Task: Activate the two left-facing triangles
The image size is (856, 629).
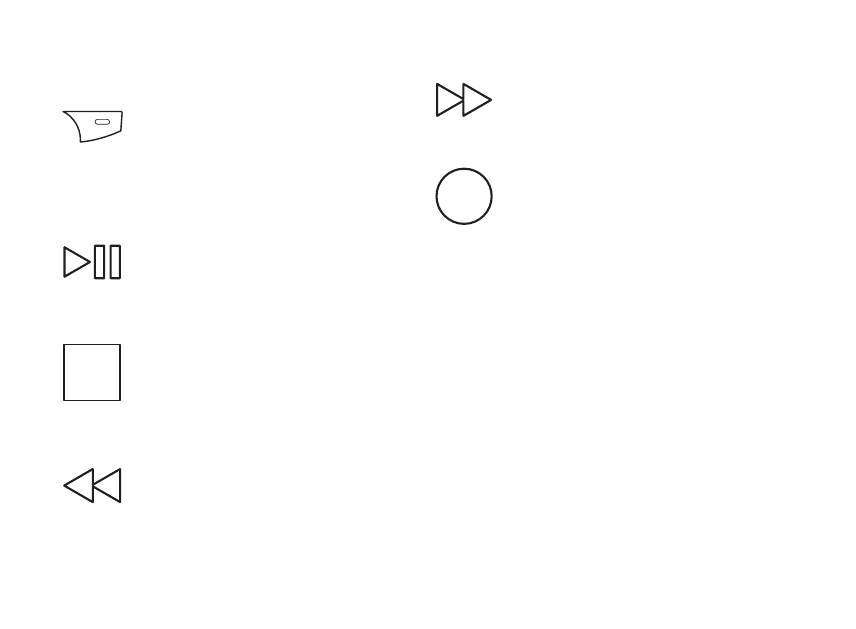Action: (x=92, y=485)
